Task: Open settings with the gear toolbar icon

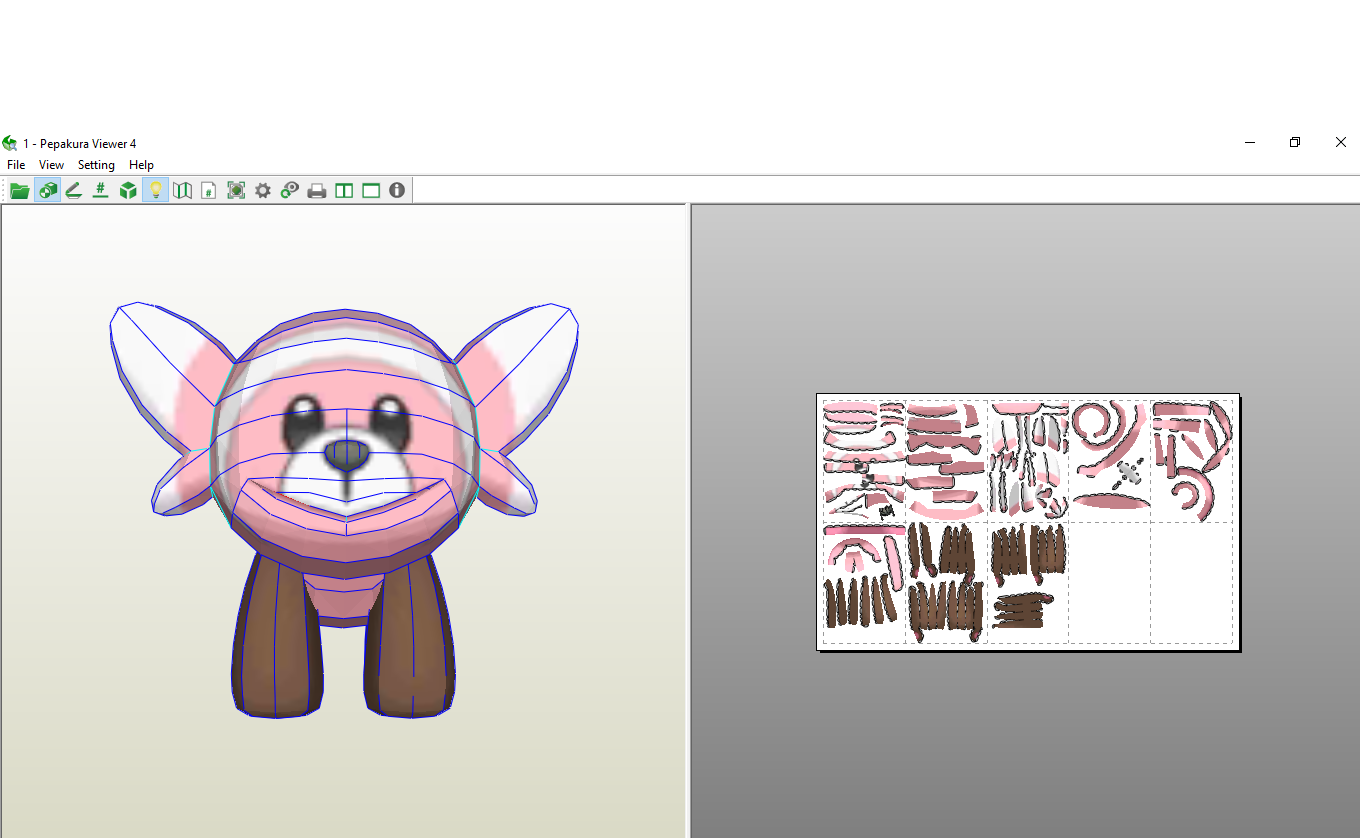Action: [263, 190]
